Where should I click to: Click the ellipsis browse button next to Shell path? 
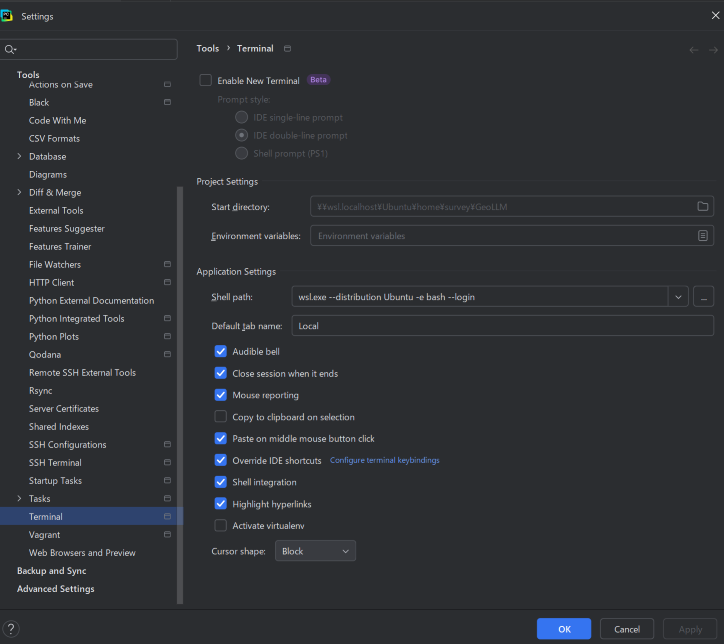coord(703,297)
